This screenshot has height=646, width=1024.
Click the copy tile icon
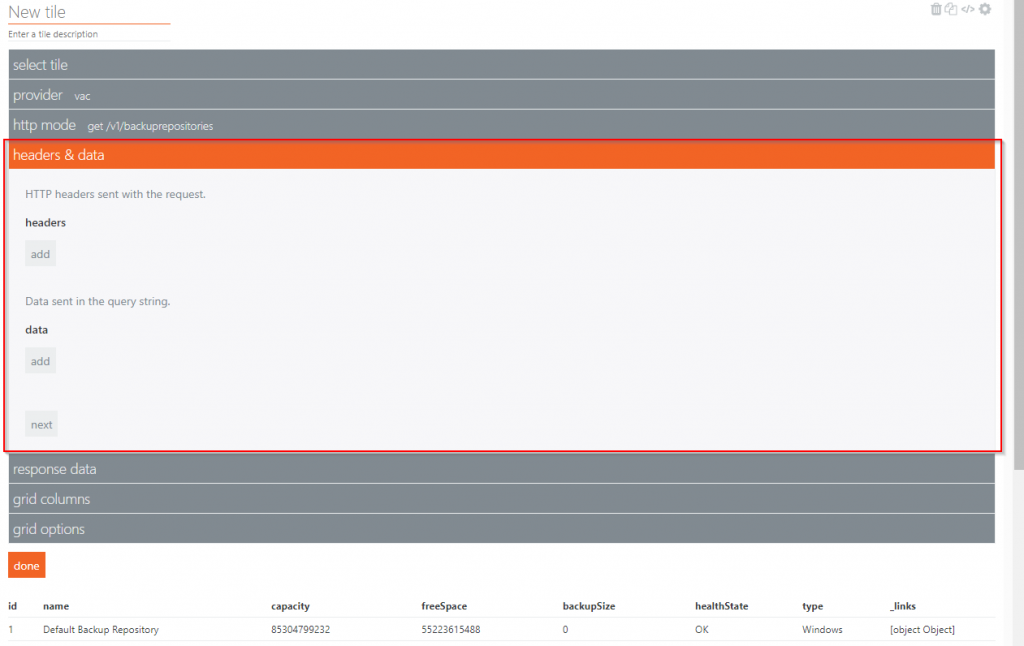coord(951,9)
